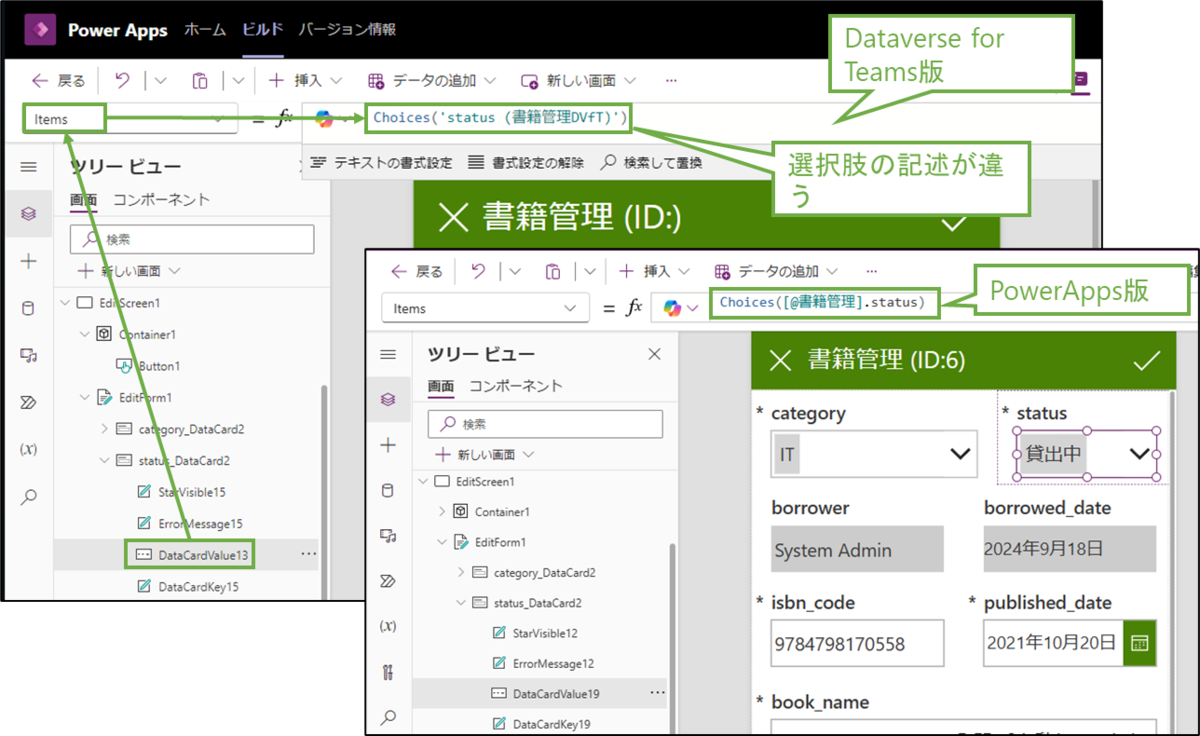Expand category_DataCard2 in front window tree
This screenshot has height=736, width=1200.
(x=461, y=573)
